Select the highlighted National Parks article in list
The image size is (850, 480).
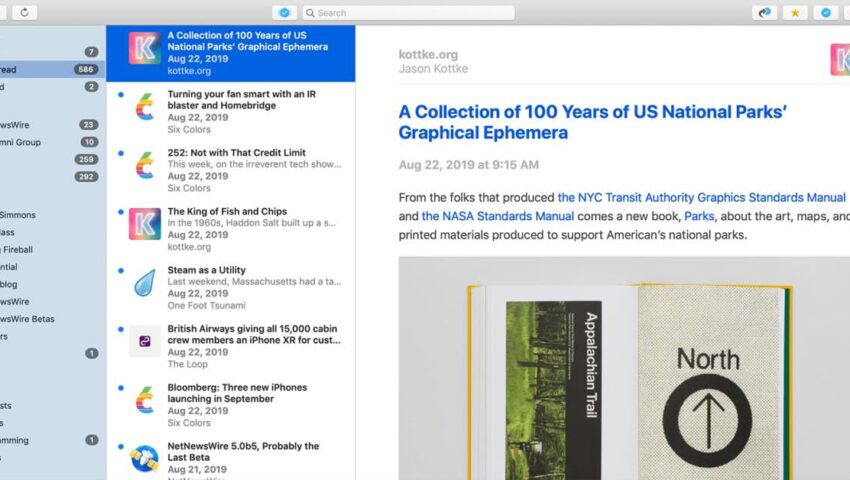coord(231,53)
